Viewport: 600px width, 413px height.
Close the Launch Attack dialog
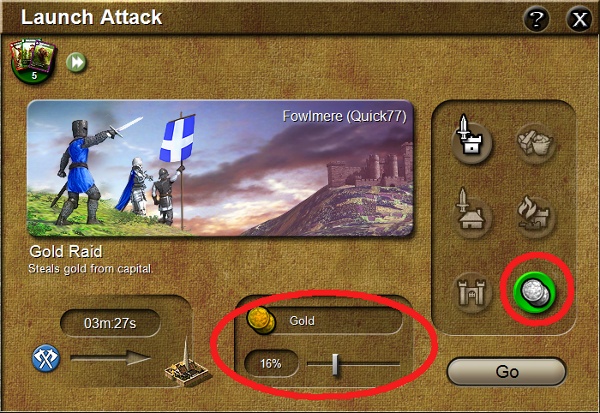coord(579,19)
